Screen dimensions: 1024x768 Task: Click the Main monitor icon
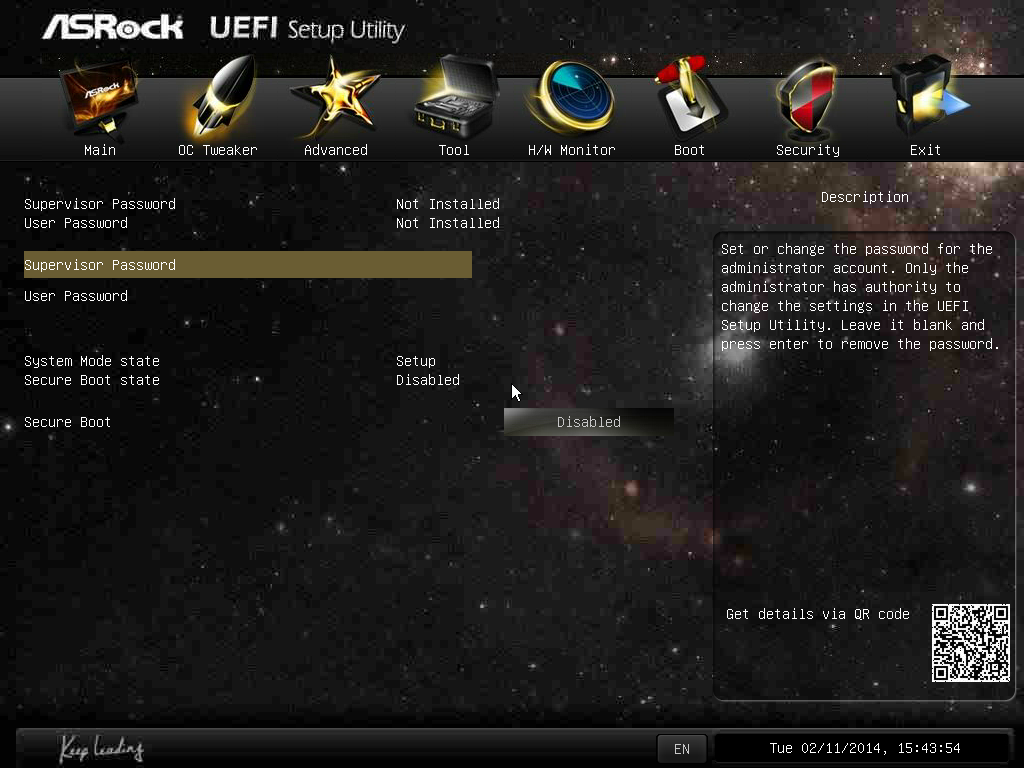click(x=99, y=100)
